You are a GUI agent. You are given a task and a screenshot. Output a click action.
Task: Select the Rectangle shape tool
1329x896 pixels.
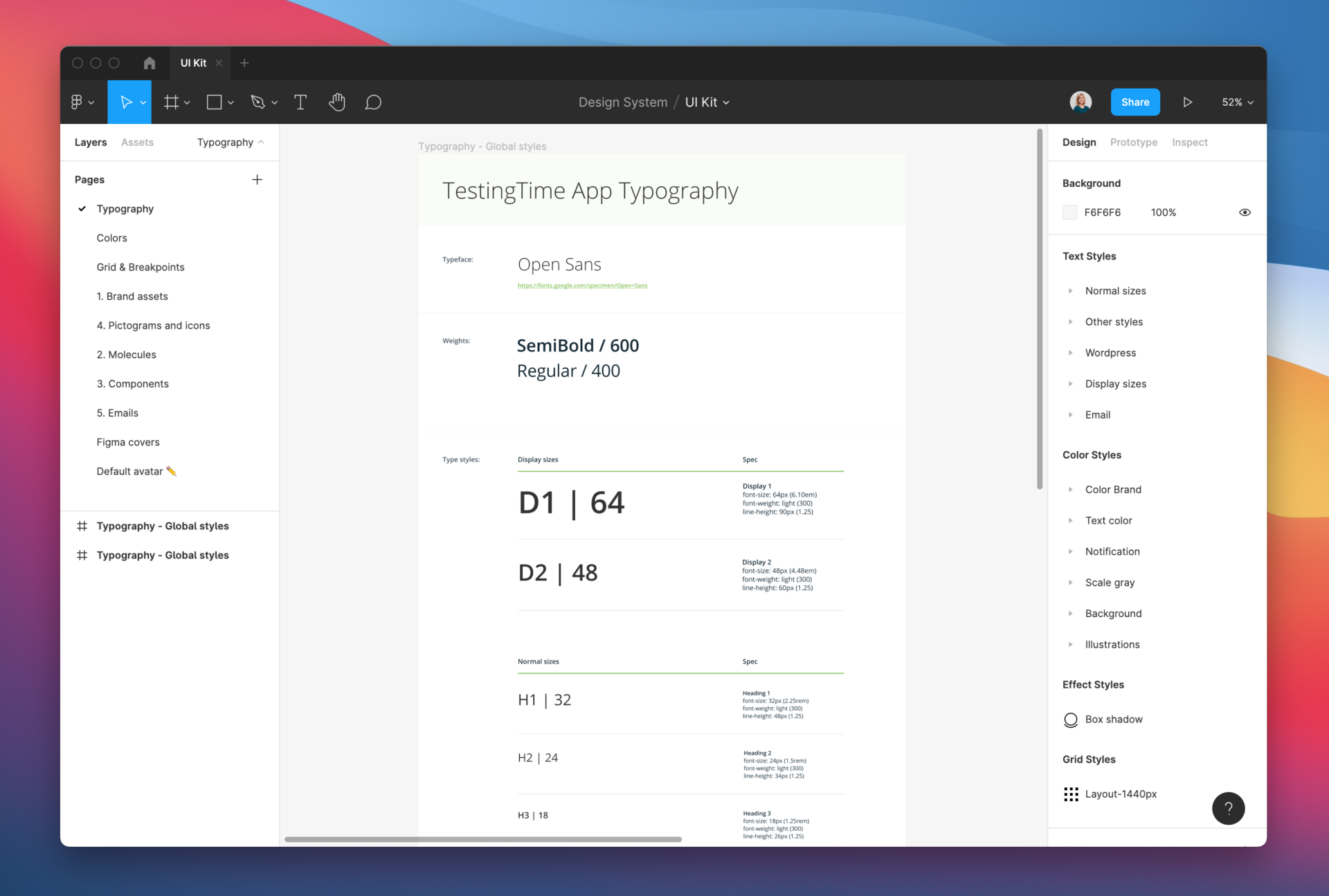pos(215,102)
